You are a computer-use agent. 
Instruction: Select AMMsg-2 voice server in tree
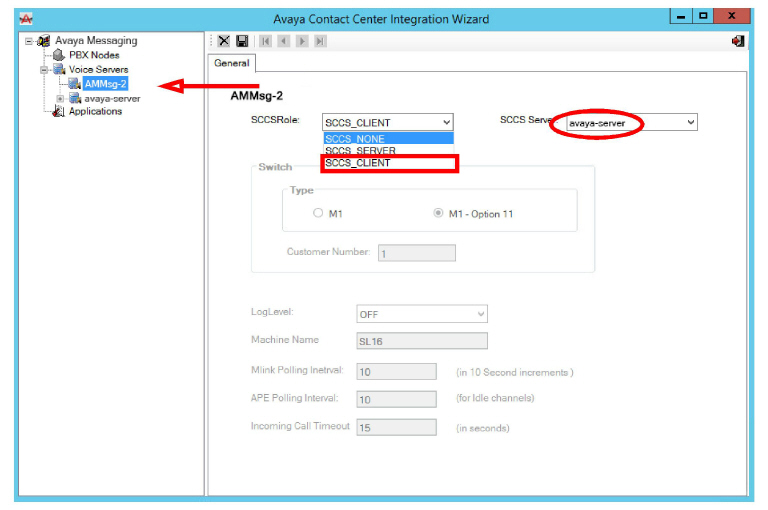click(x=105, y=84)
